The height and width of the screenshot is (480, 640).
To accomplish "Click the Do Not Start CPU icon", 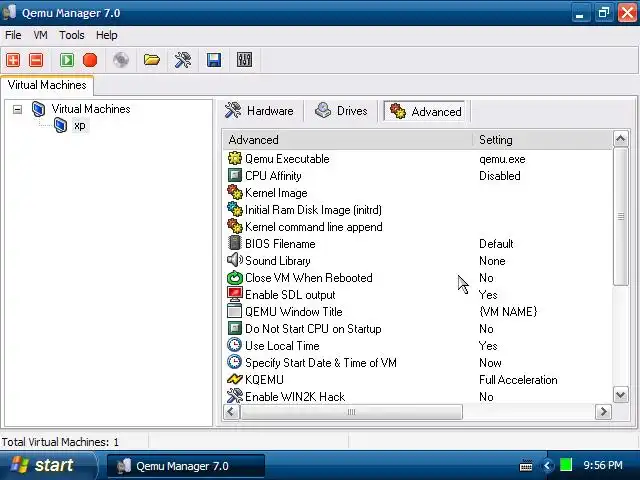I will (235, 329).
